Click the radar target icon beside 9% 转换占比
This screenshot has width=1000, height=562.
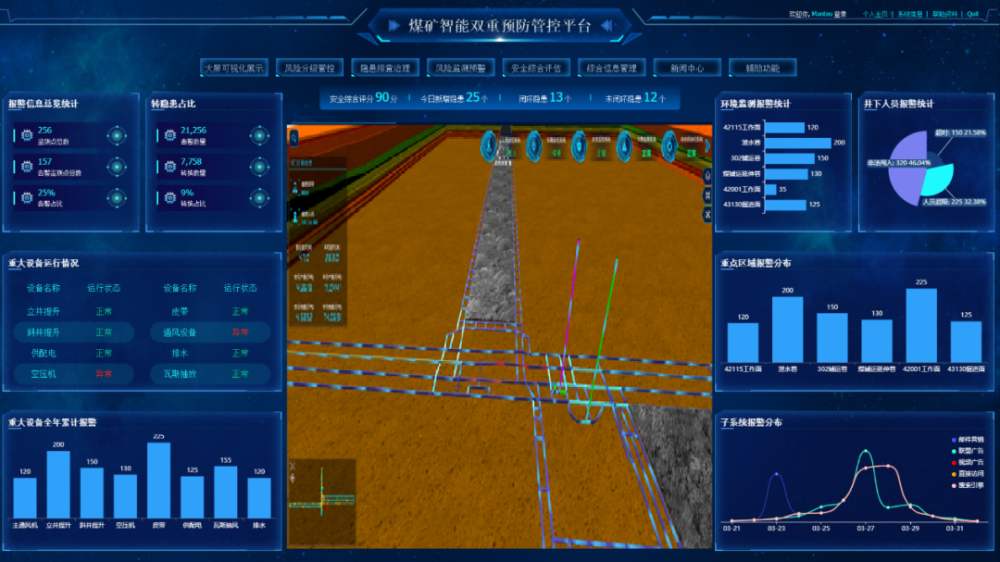pyautogui.click(x=259, y=197)
